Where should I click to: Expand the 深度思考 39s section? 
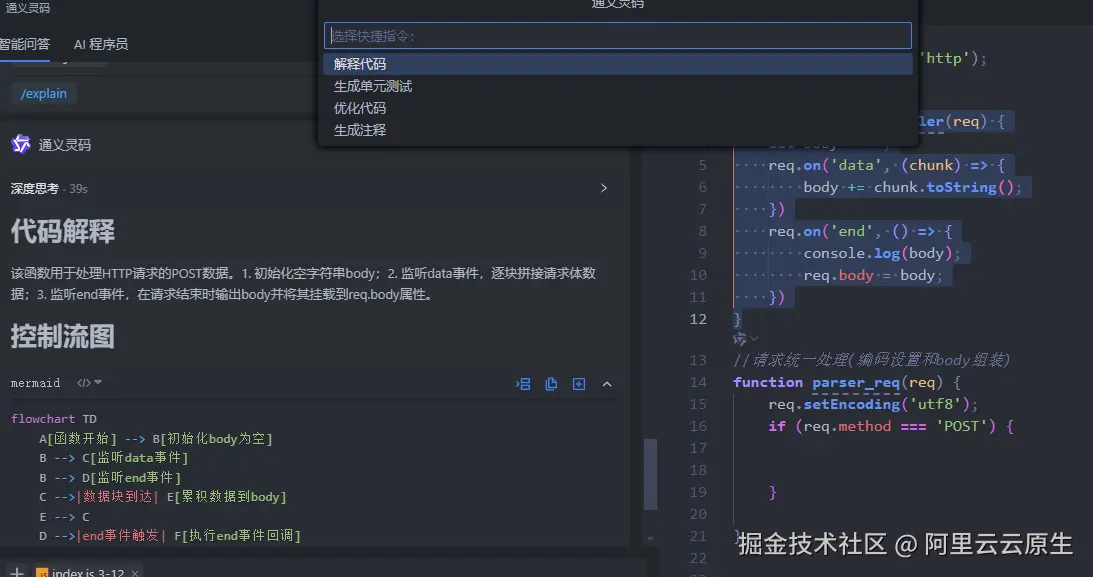[x=604, y=188]
